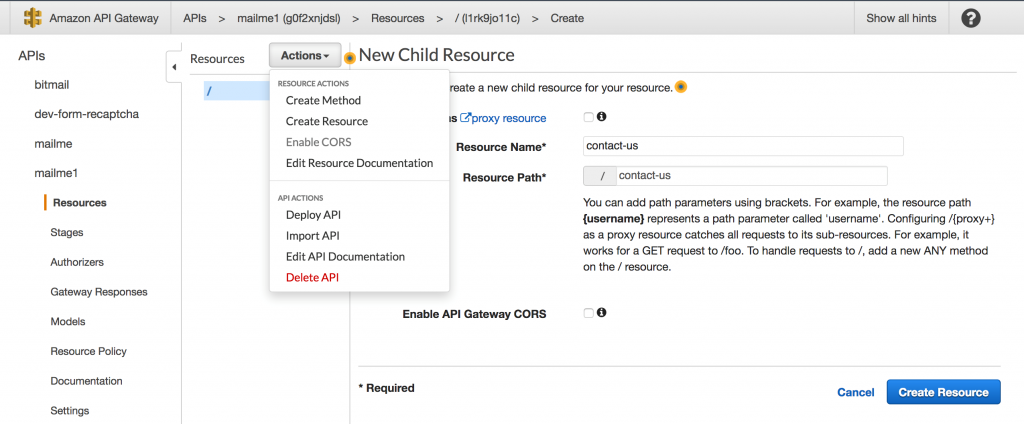Screen dimensions: 1024x424
Task: Open Stages in the sidebar
Action: pos(67,233)
